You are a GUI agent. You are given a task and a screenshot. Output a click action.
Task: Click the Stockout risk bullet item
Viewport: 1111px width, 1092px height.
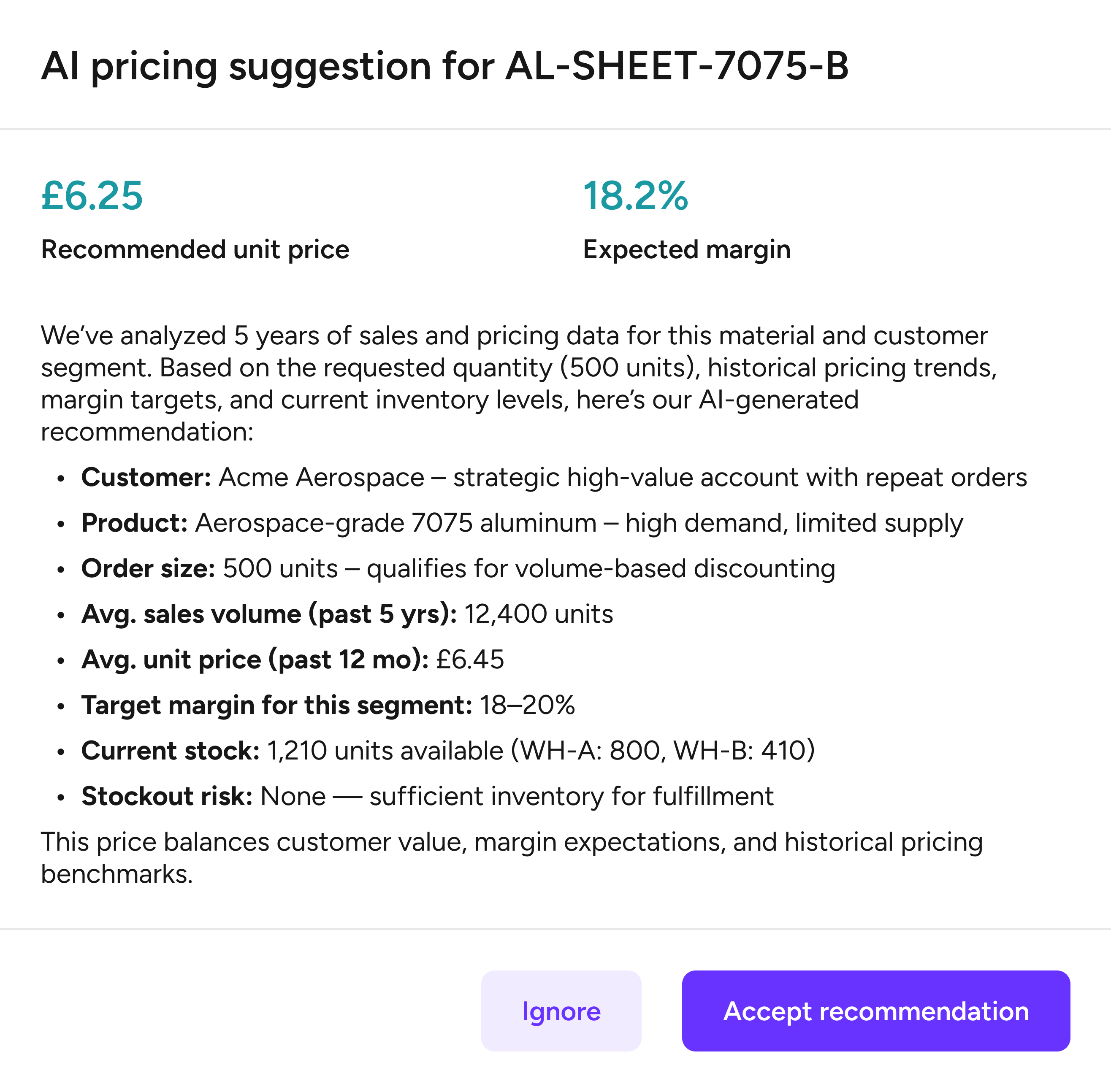(428, 796)
